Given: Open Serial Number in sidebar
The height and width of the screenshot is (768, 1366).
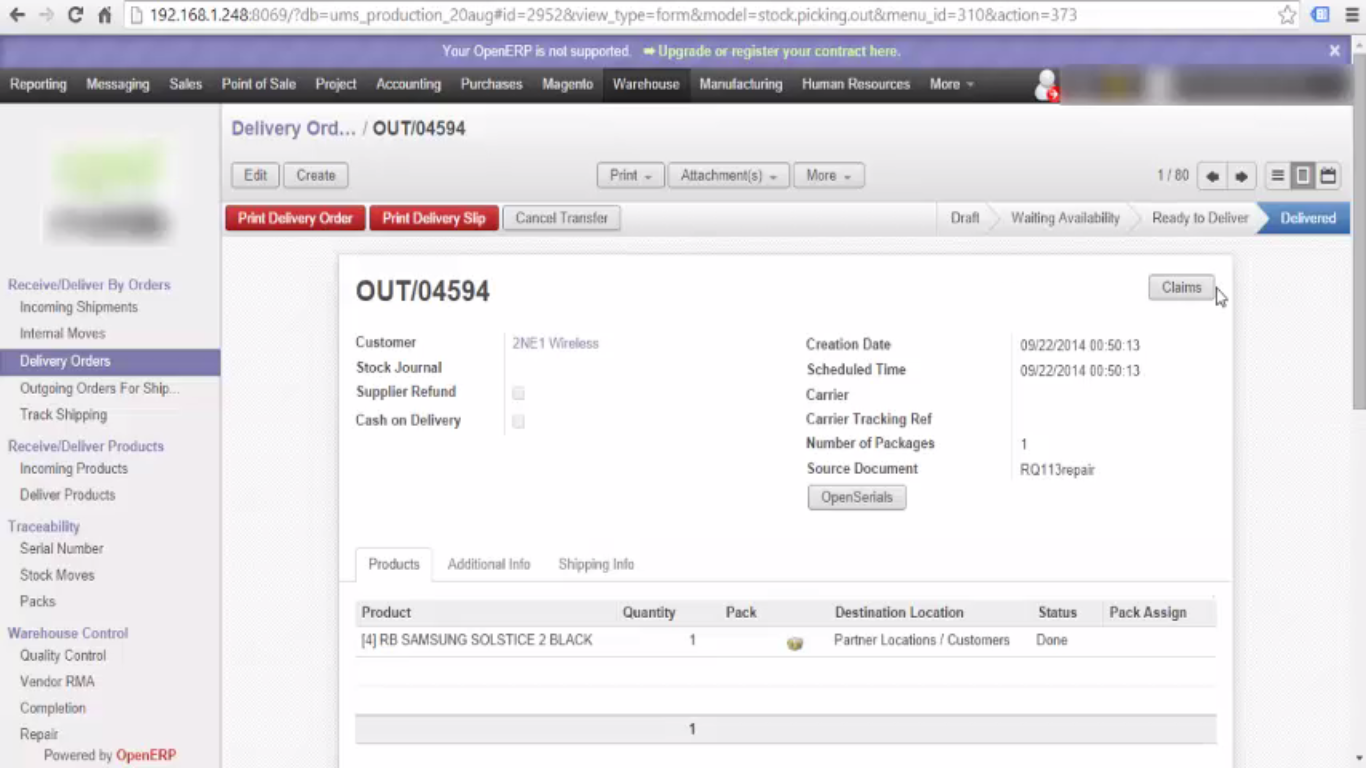Looking at the screenshot, I should pos(61,548).
